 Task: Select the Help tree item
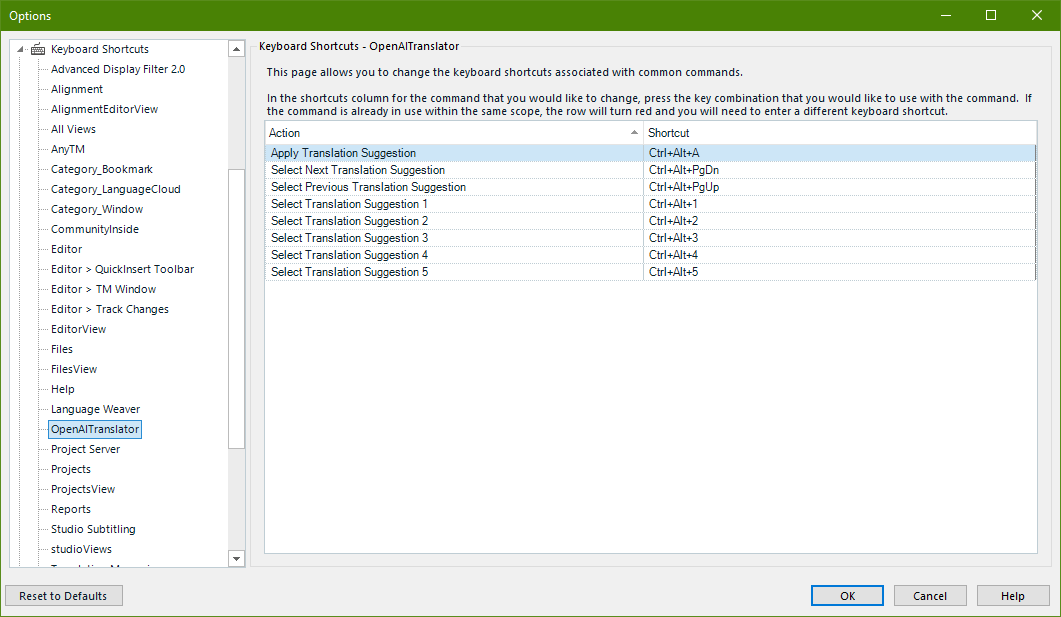click(x=62, y=389)
